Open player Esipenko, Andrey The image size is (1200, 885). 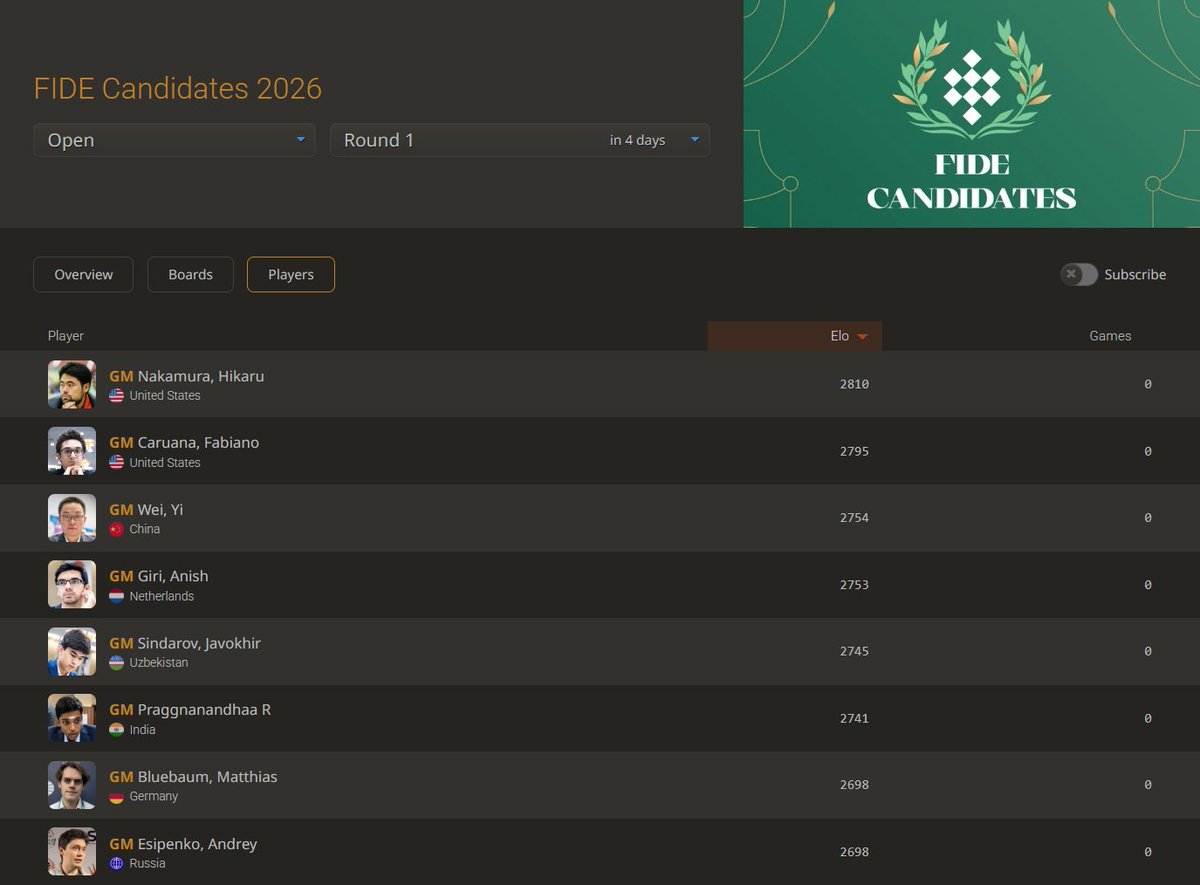(183, 843)
